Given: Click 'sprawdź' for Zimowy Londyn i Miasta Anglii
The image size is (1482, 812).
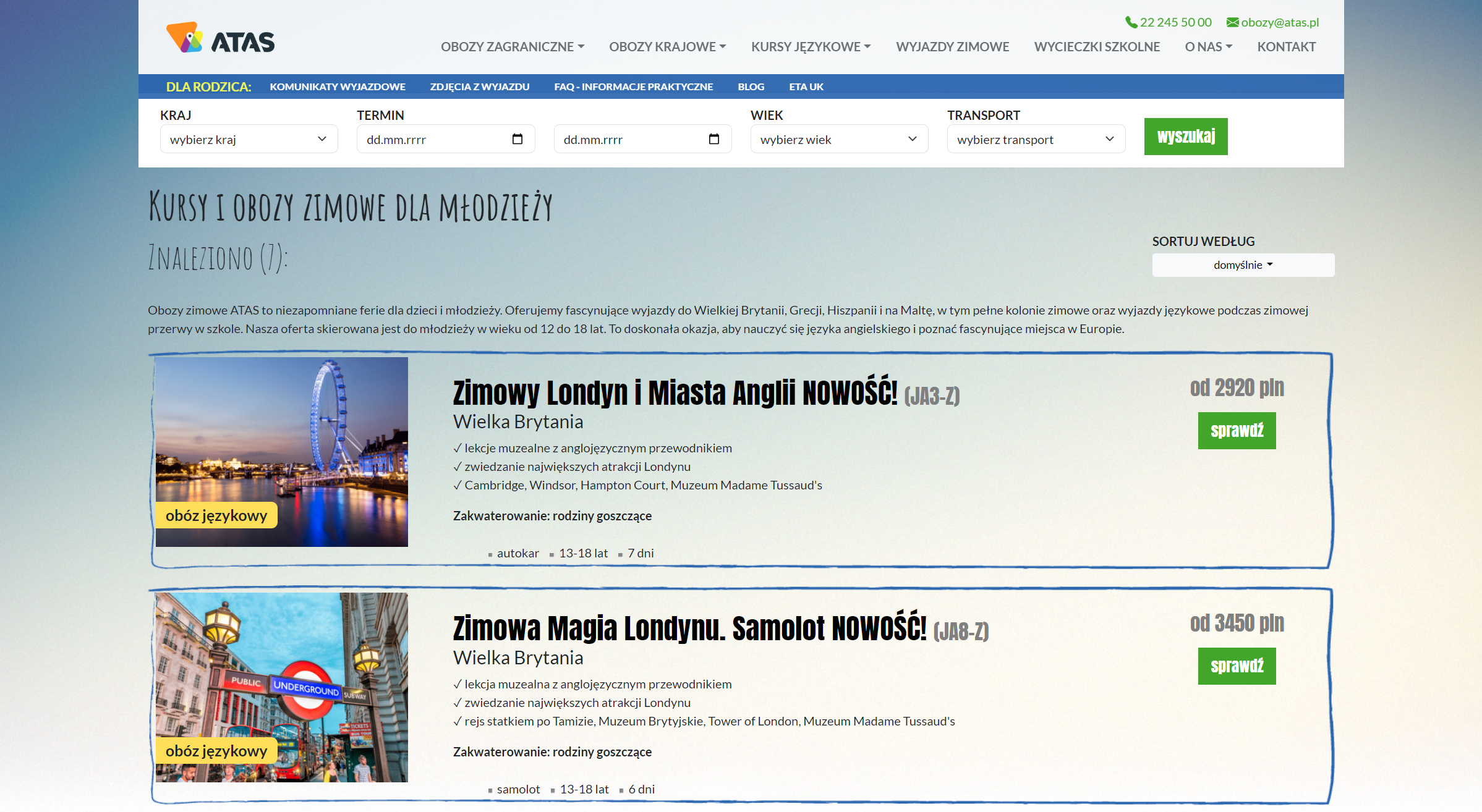Looking at the screenshot, I should tap(1237, 430).
